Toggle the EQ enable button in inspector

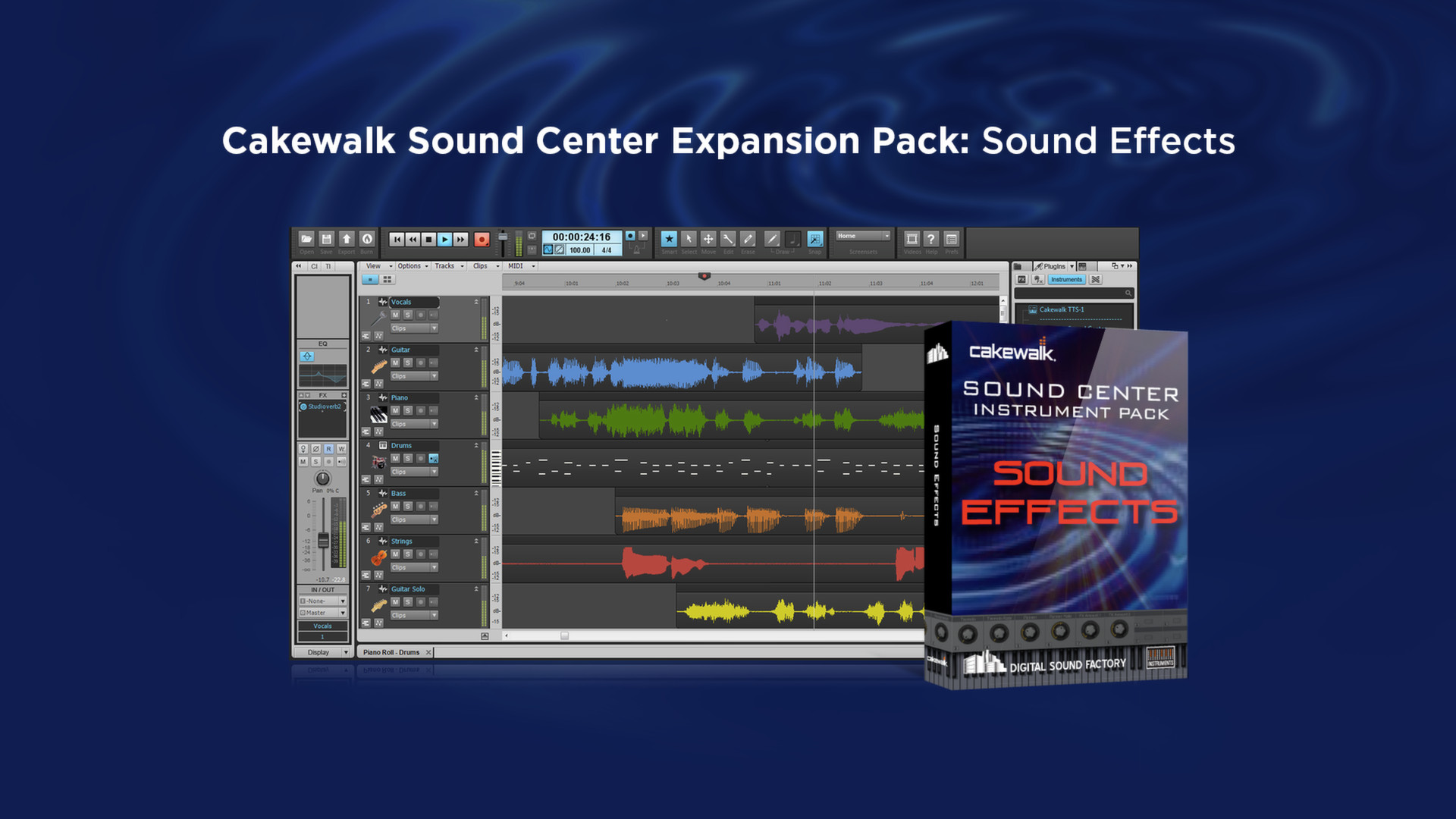coord(306,356)
